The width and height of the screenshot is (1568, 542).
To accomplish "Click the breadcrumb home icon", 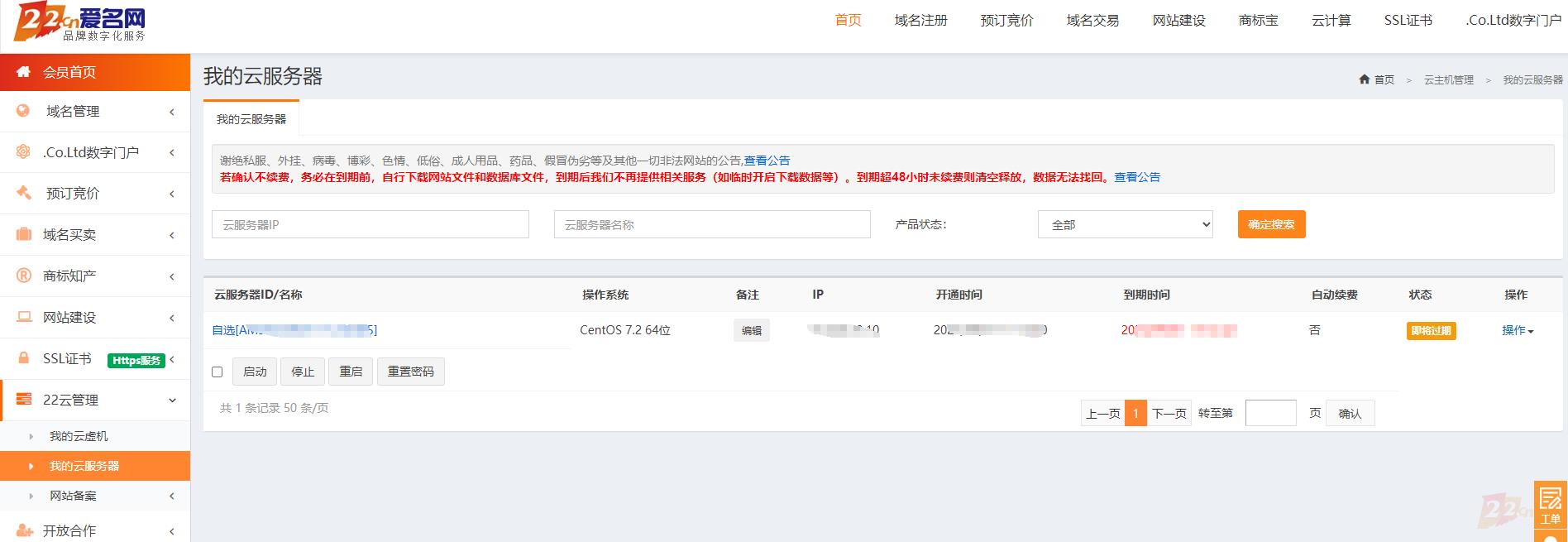I will point(1364,79).
